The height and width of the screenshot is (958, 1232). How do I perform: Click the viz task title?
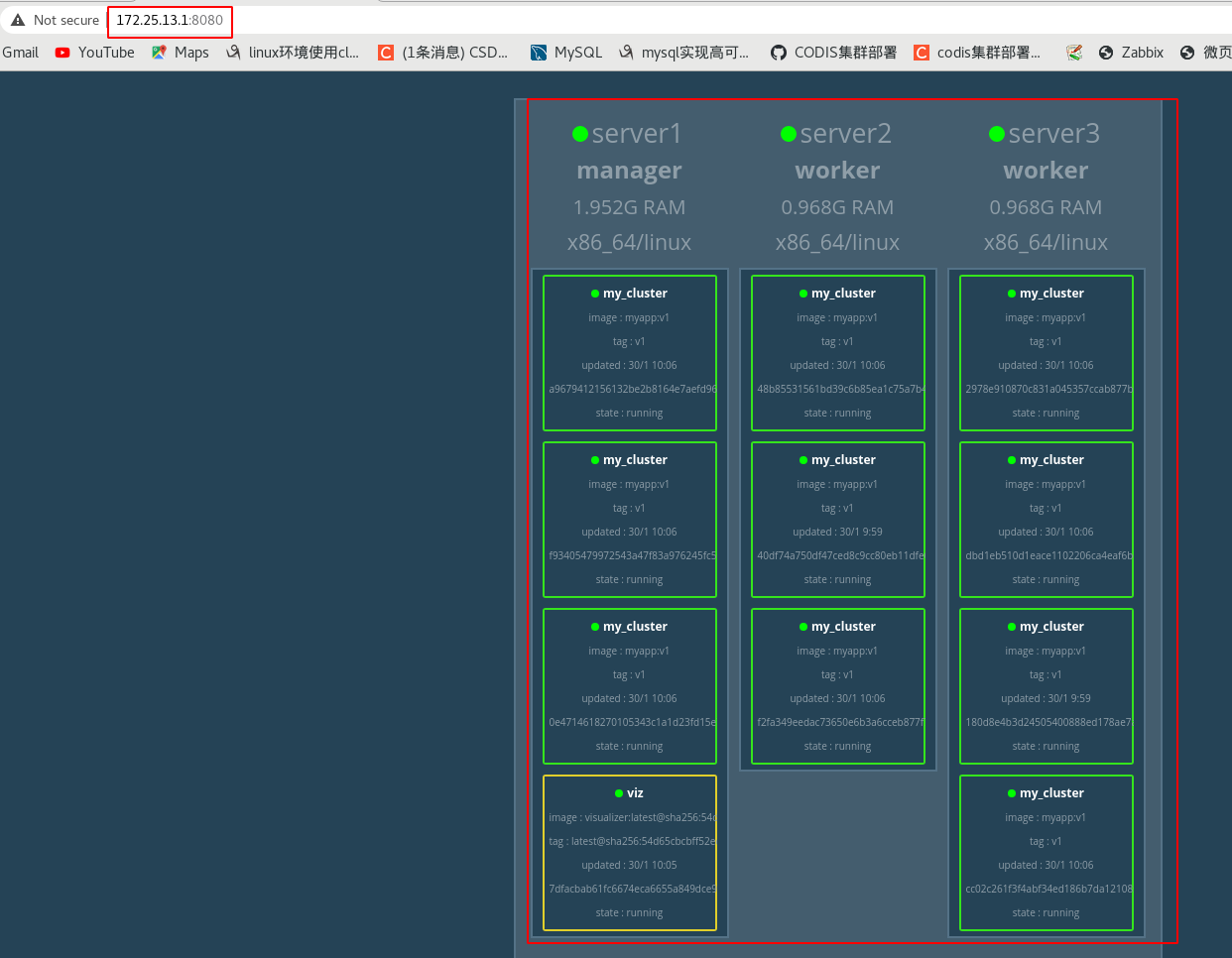635,793
